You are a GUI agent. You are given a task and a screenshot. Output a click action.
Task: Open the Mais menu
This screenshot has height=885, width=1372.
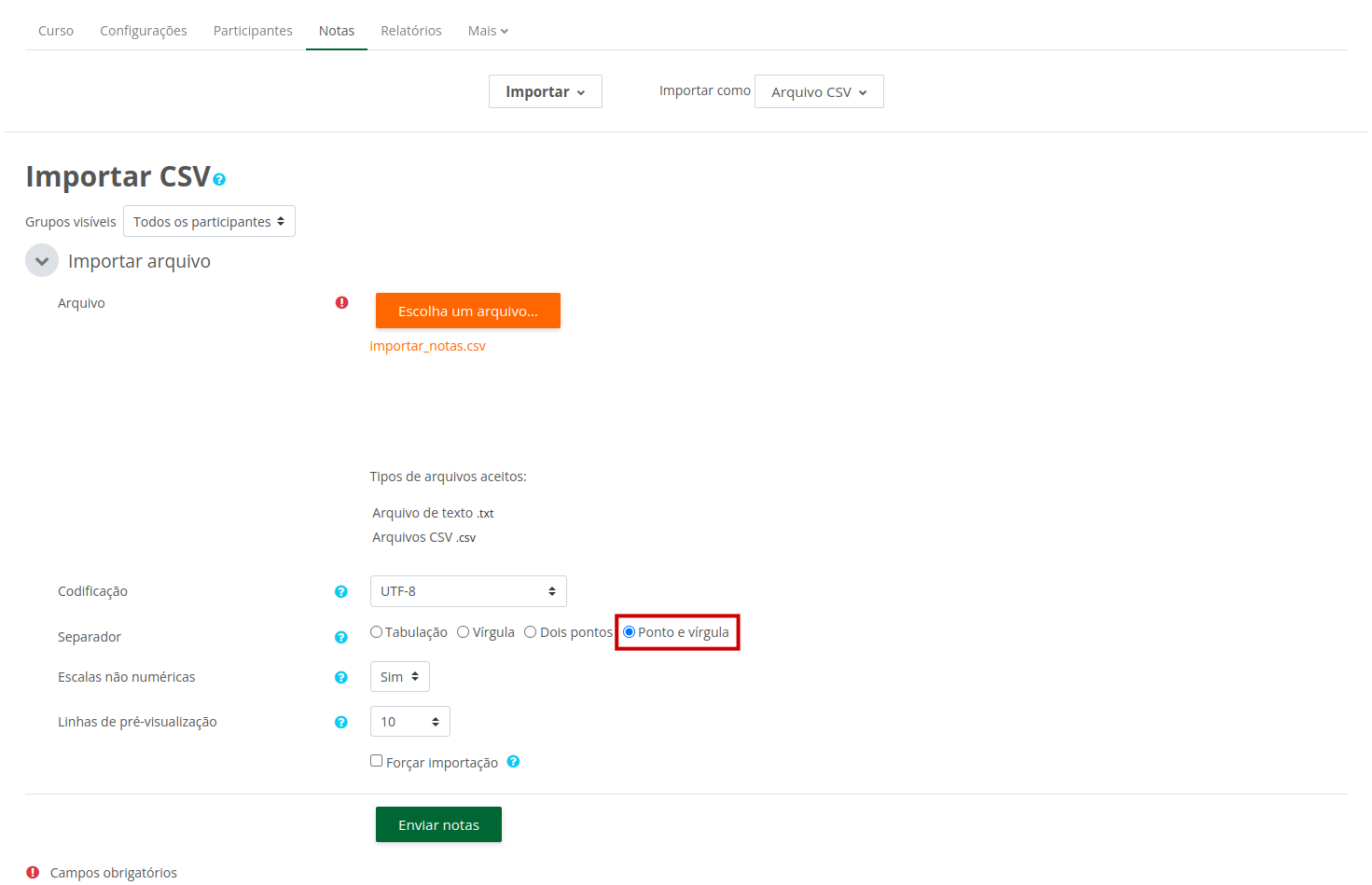click(487, 30)
